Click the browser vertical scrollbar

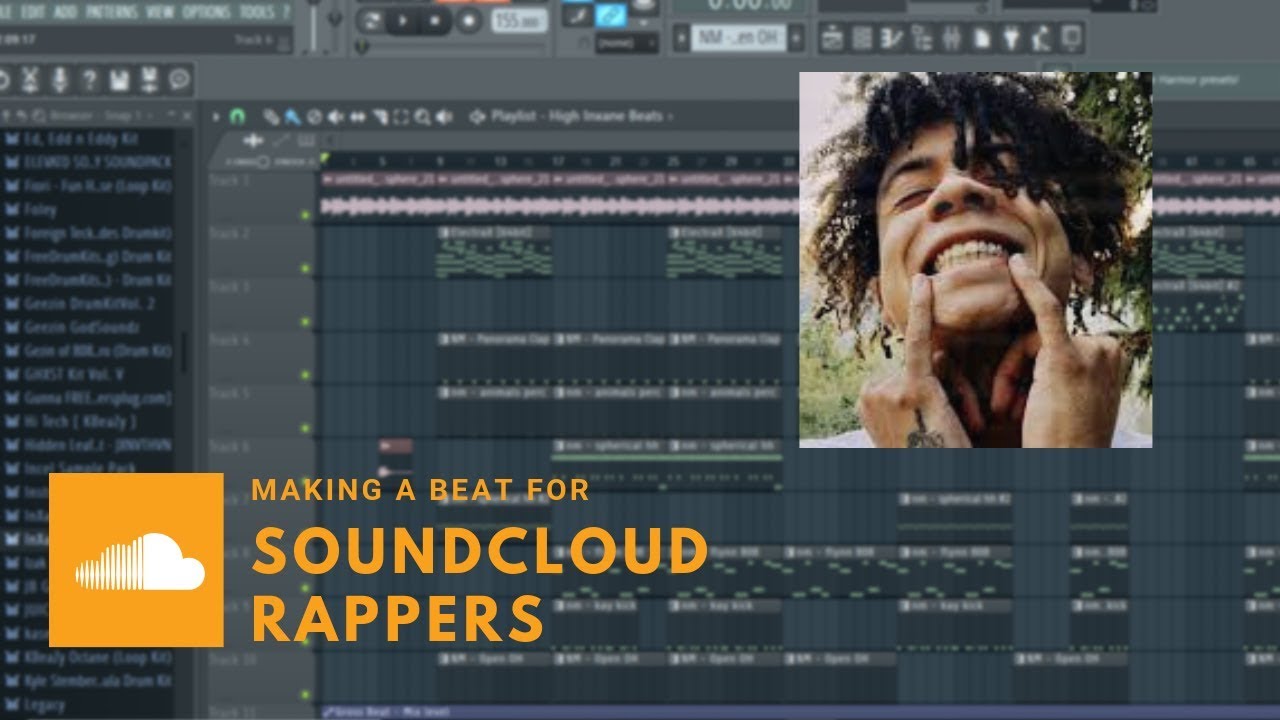182,352
